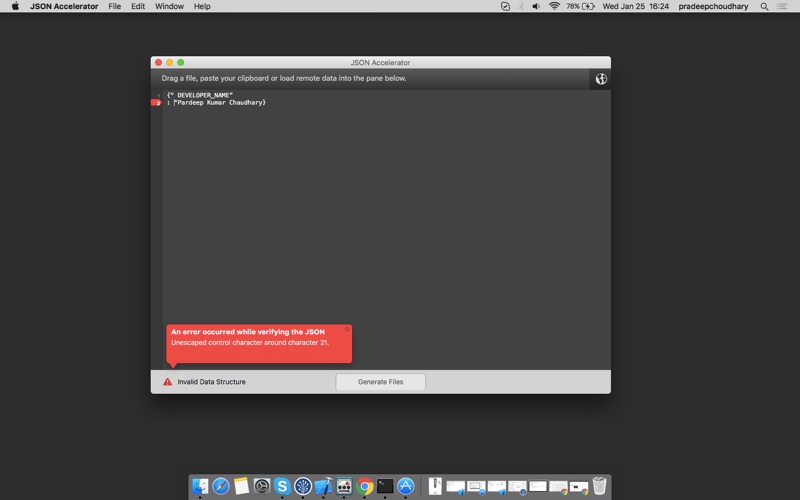Click the 78% battery indicator

580,6
